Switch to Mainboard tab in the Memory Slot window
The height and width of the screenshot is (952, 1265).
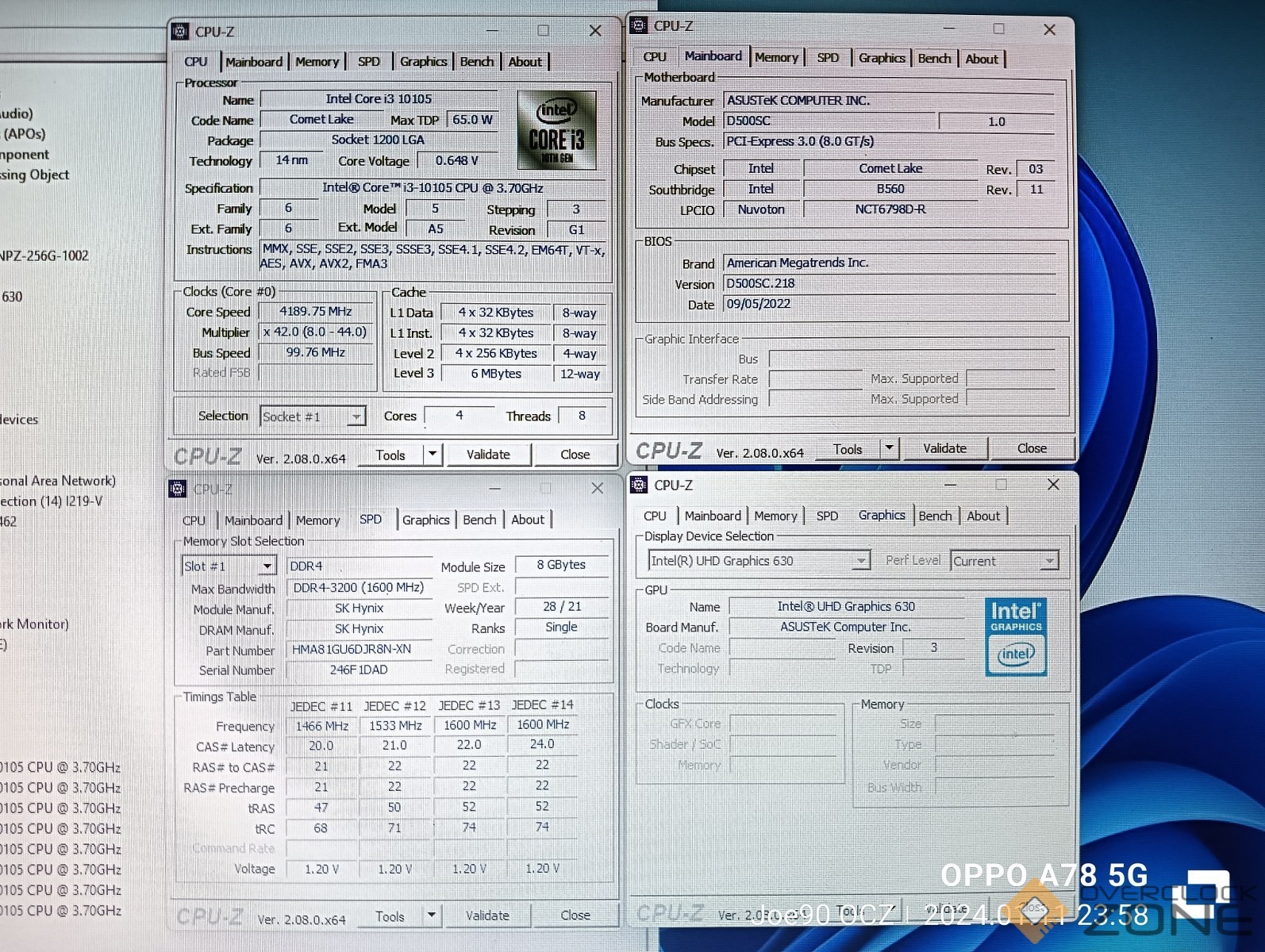(253, 520)
